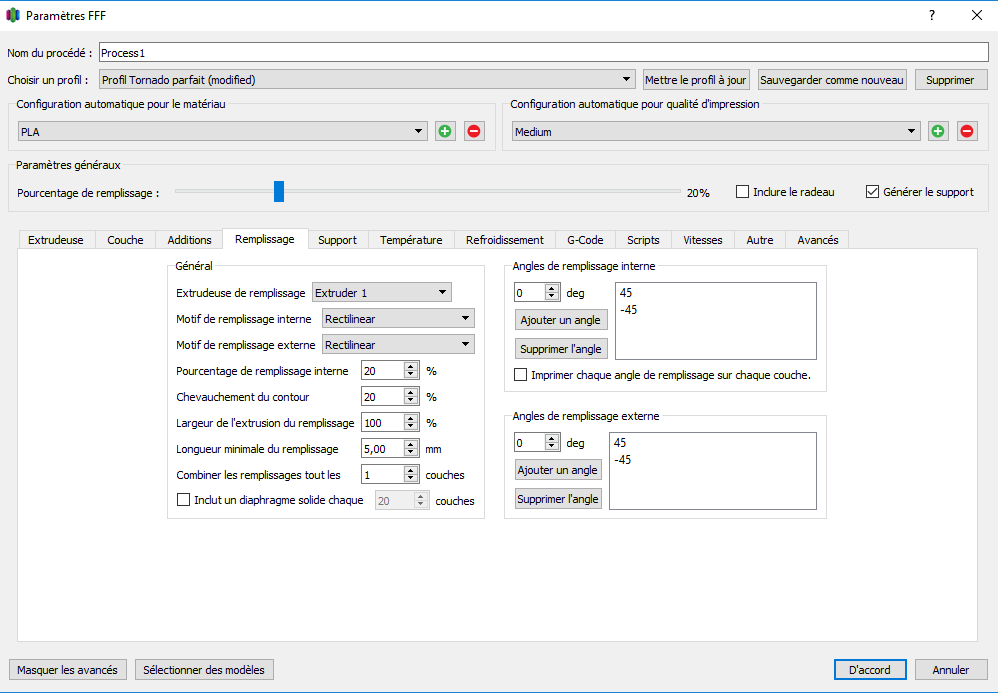Uncheck Générer le support checkbox
This screenshot has height=693, width=998.
(872, 192)
